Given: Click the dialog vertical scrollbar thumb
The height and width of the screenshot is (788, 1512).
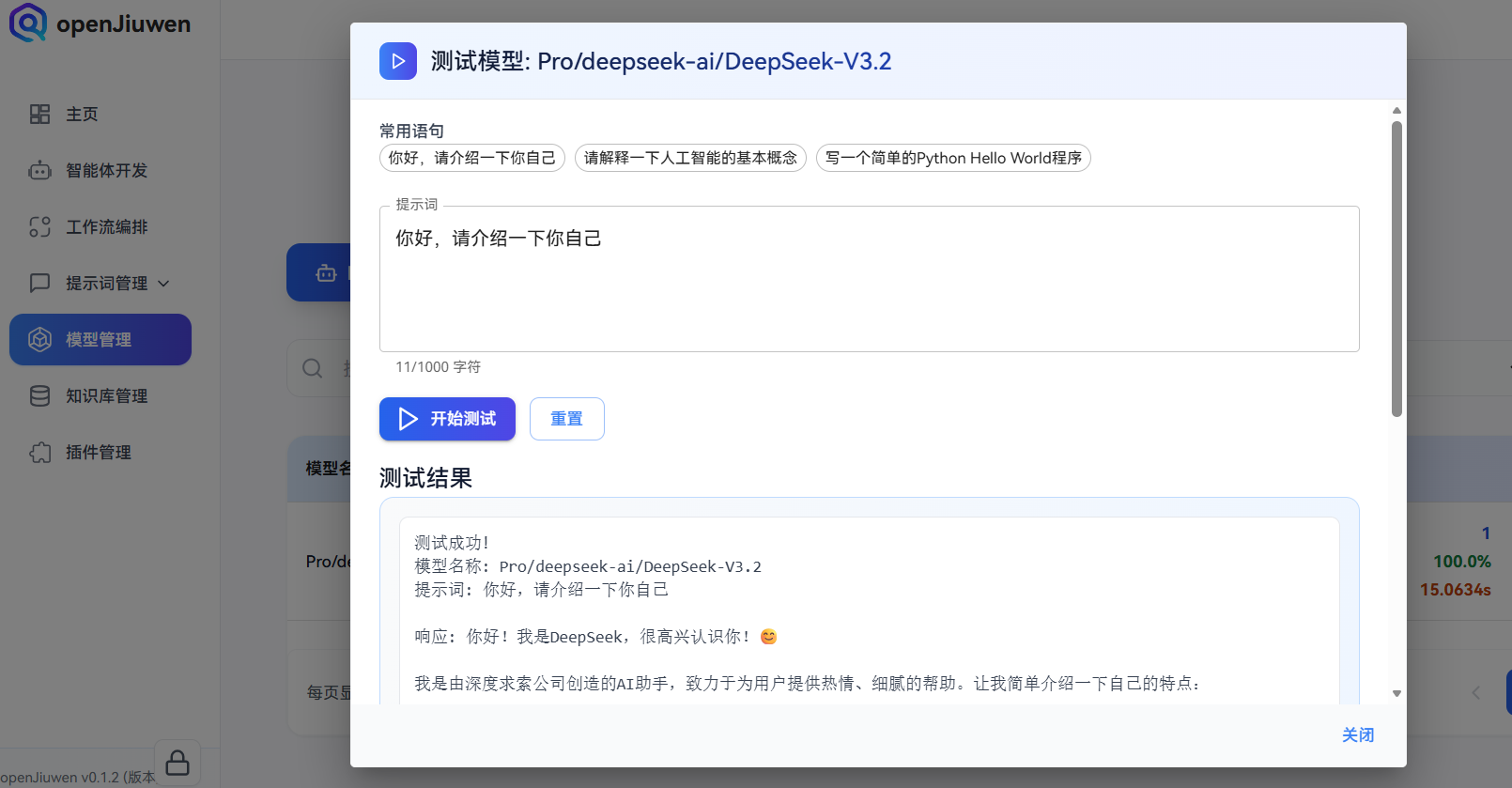Looking at the screenshot, I should pyautogui.click(x=1396, y=268).
